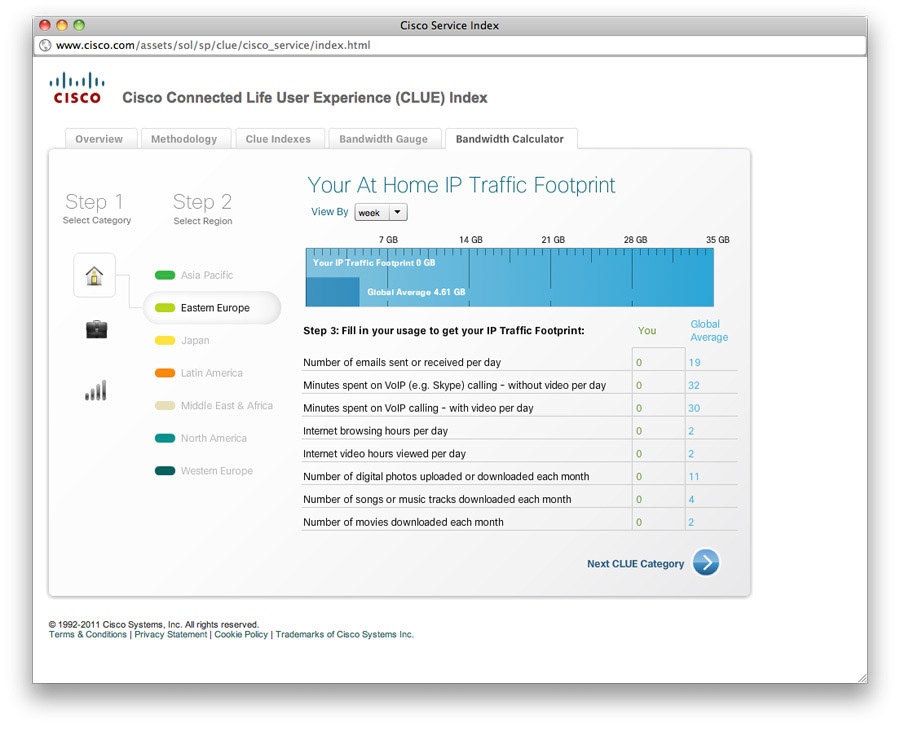Viewport: 900px width, 732px height.
Task: Click the window resize grip corner
Action: point(862,677)
